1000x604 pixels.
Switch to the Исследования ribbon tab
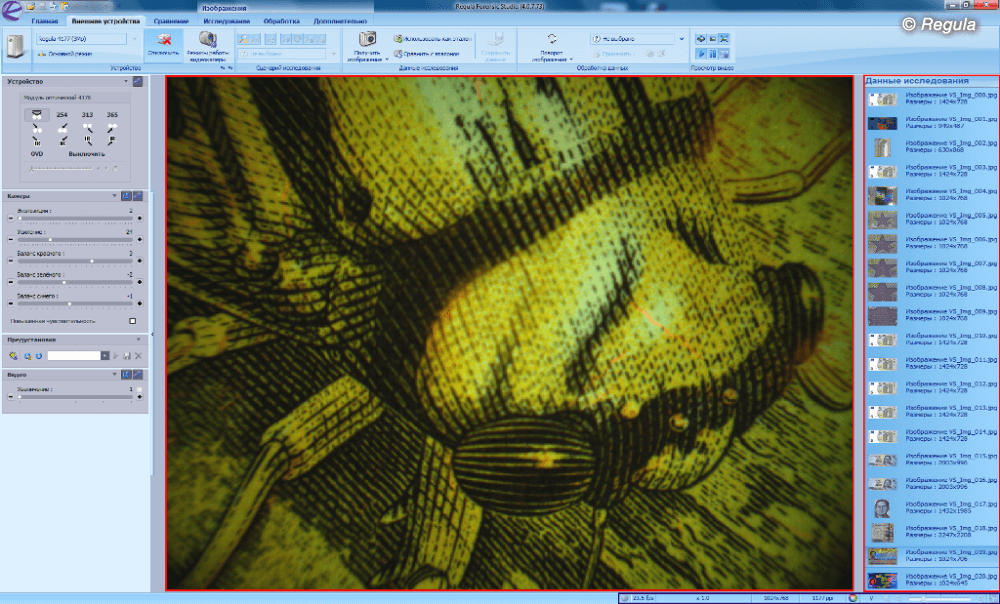[226, 21]
